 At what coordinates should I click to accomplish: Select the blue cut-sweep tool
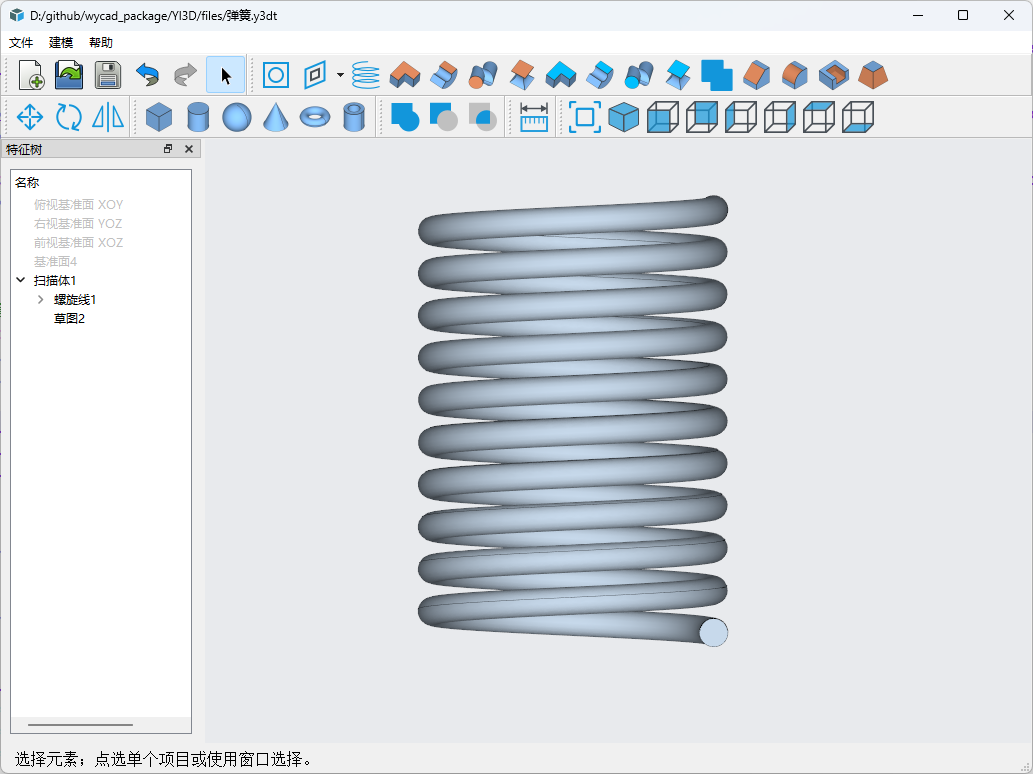pyautogui.click(x=639, y=75)
